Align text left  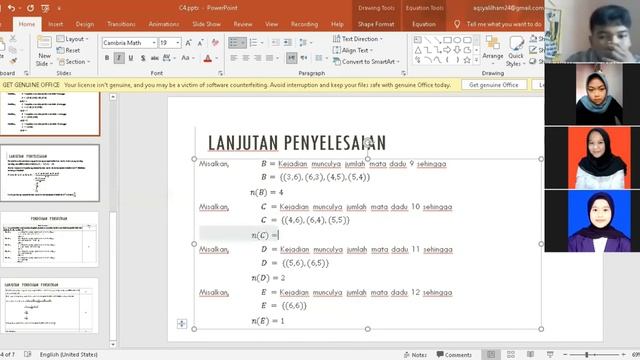(234, 58)
